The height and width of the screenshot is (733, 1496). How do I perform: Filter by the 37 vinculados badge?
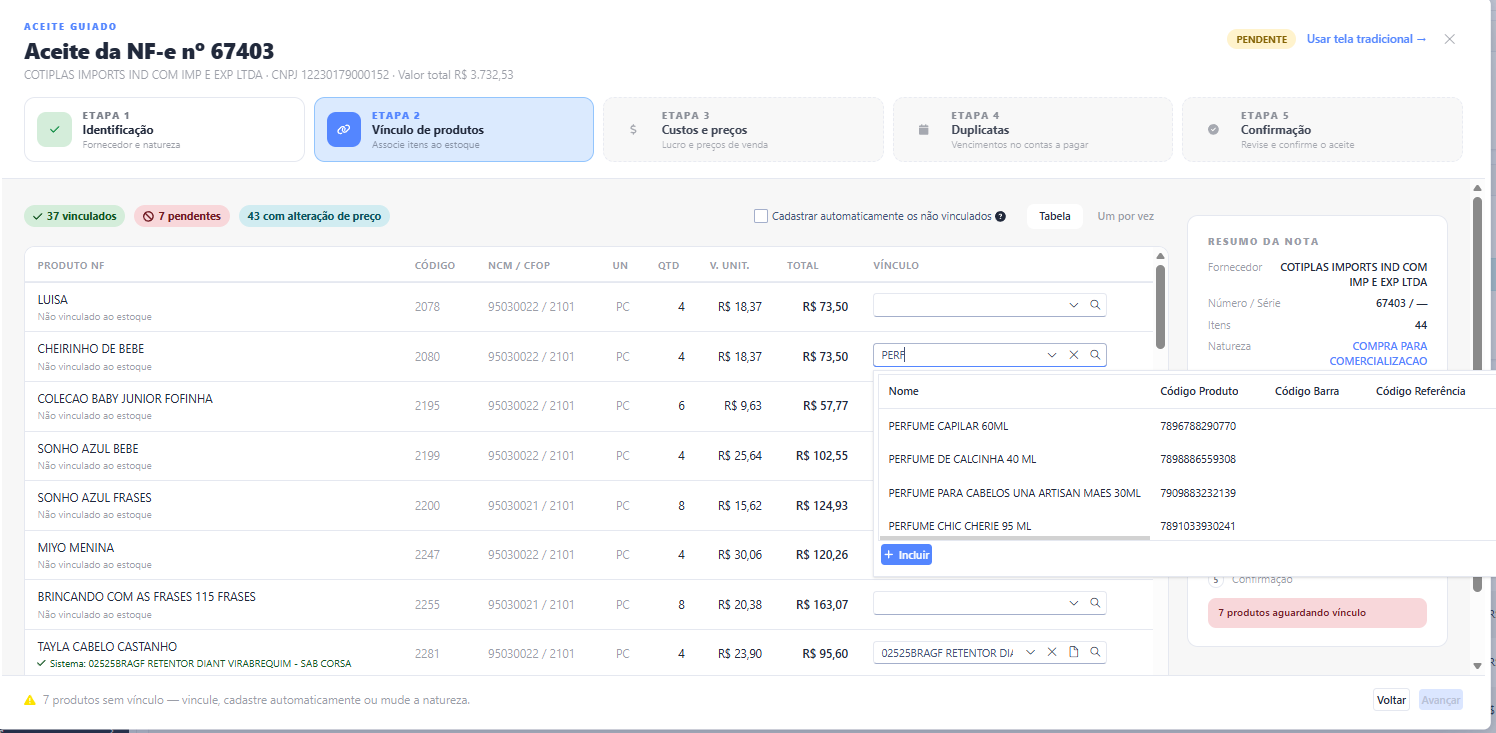pos(75,216)
